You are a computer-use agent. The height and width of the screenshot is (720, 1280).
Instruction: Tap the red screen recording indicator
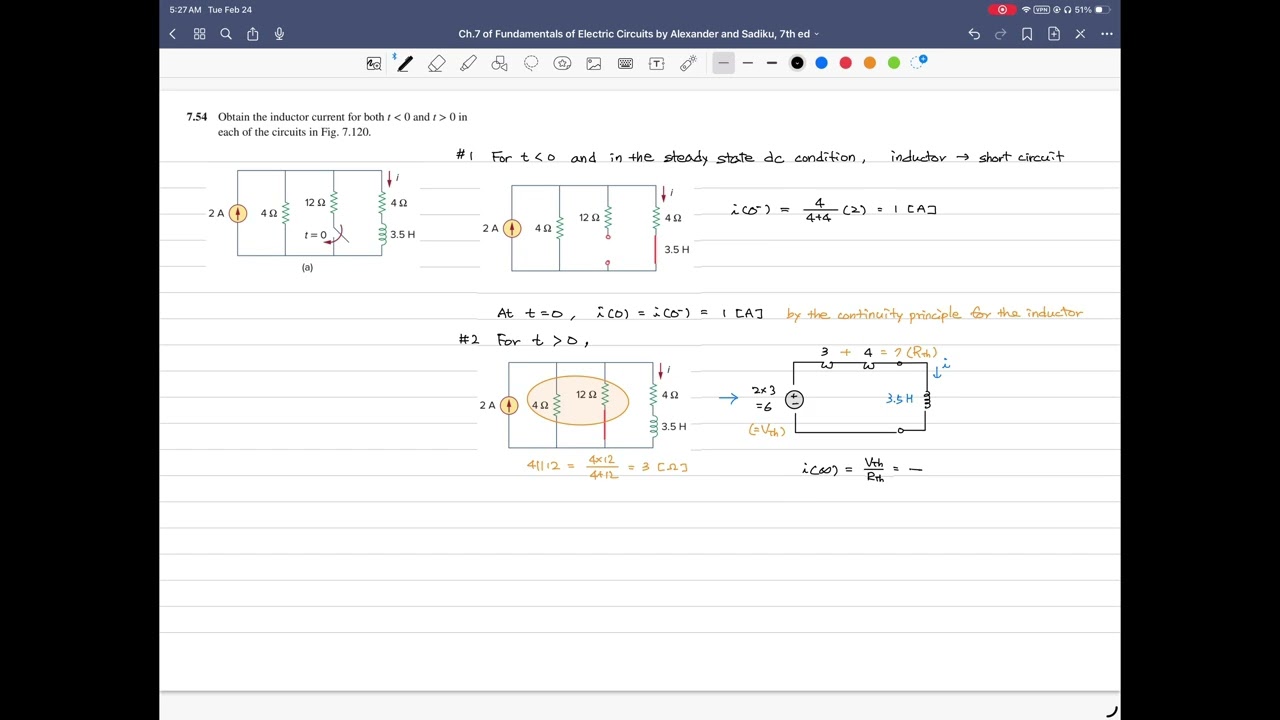click(1002, 9)
